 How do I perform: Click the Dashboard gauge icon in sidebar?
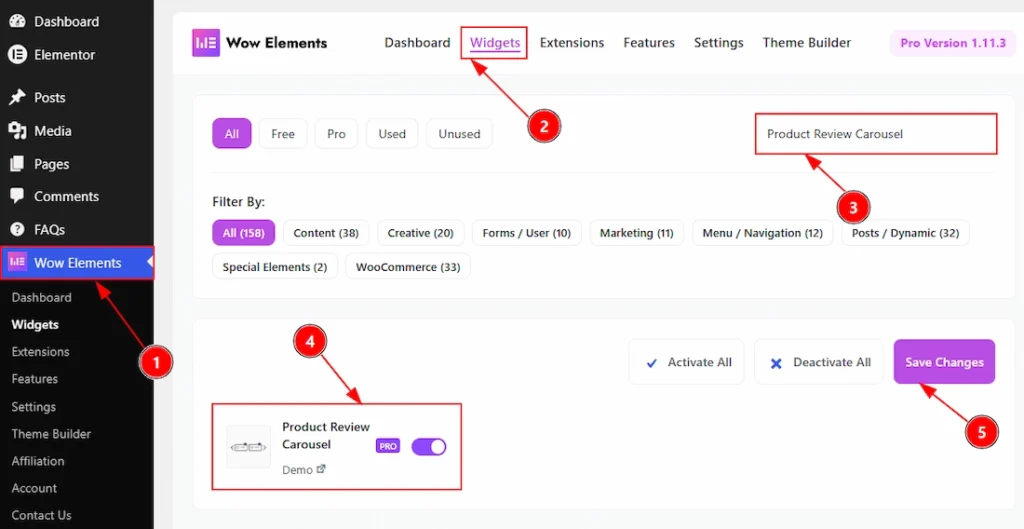point(17,21)
